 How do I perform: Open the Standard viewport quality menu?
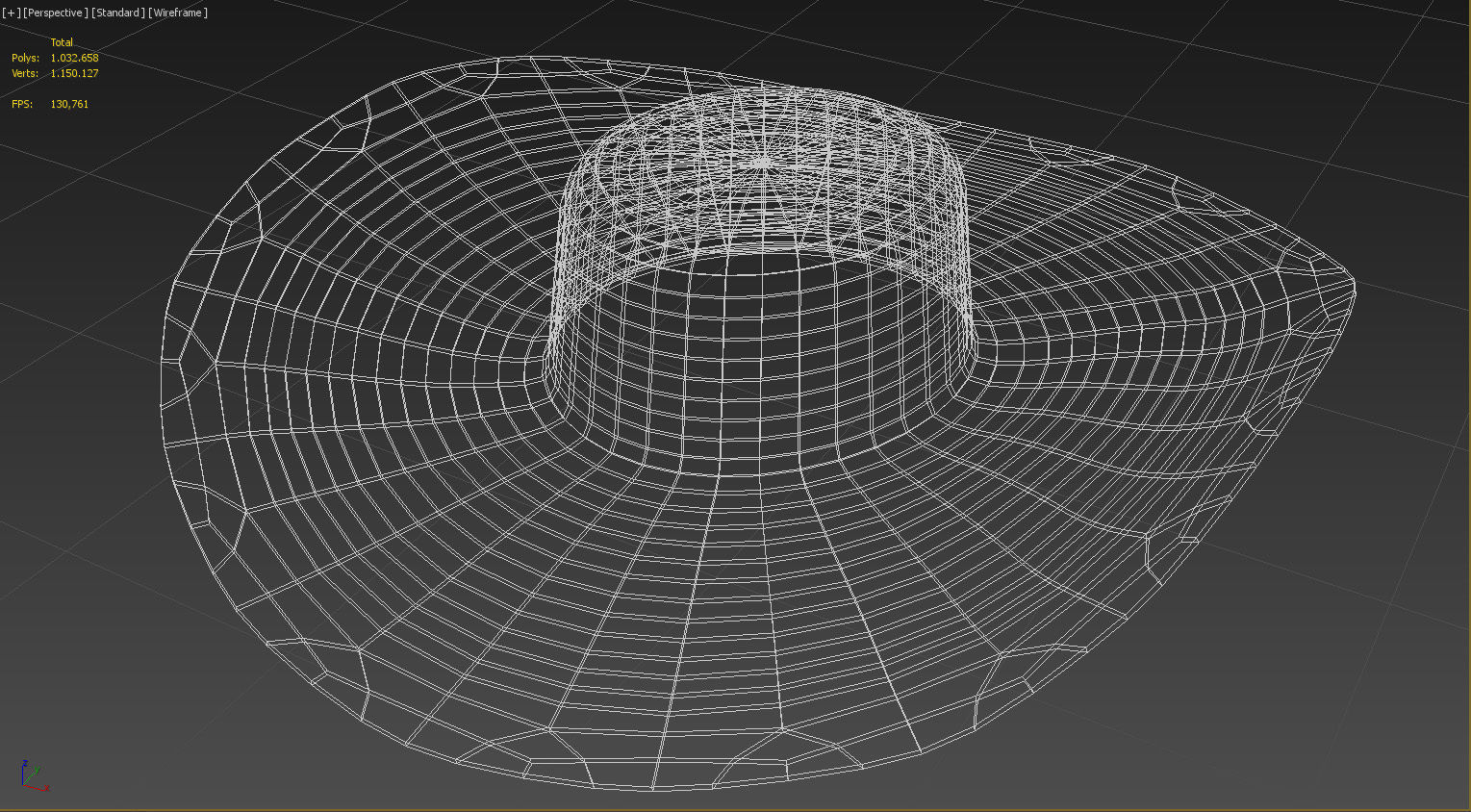coord(118,13)
